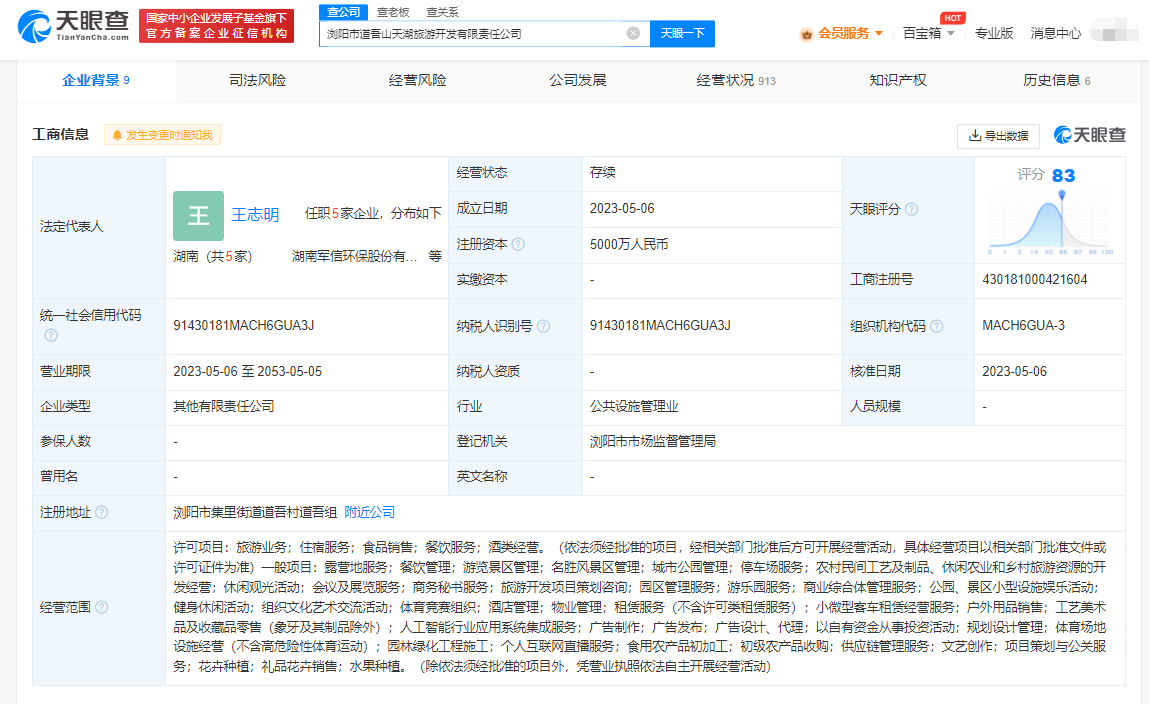Click the 湖南军信环保股份有… company link
1149x704 pixels.
[355, 256]
